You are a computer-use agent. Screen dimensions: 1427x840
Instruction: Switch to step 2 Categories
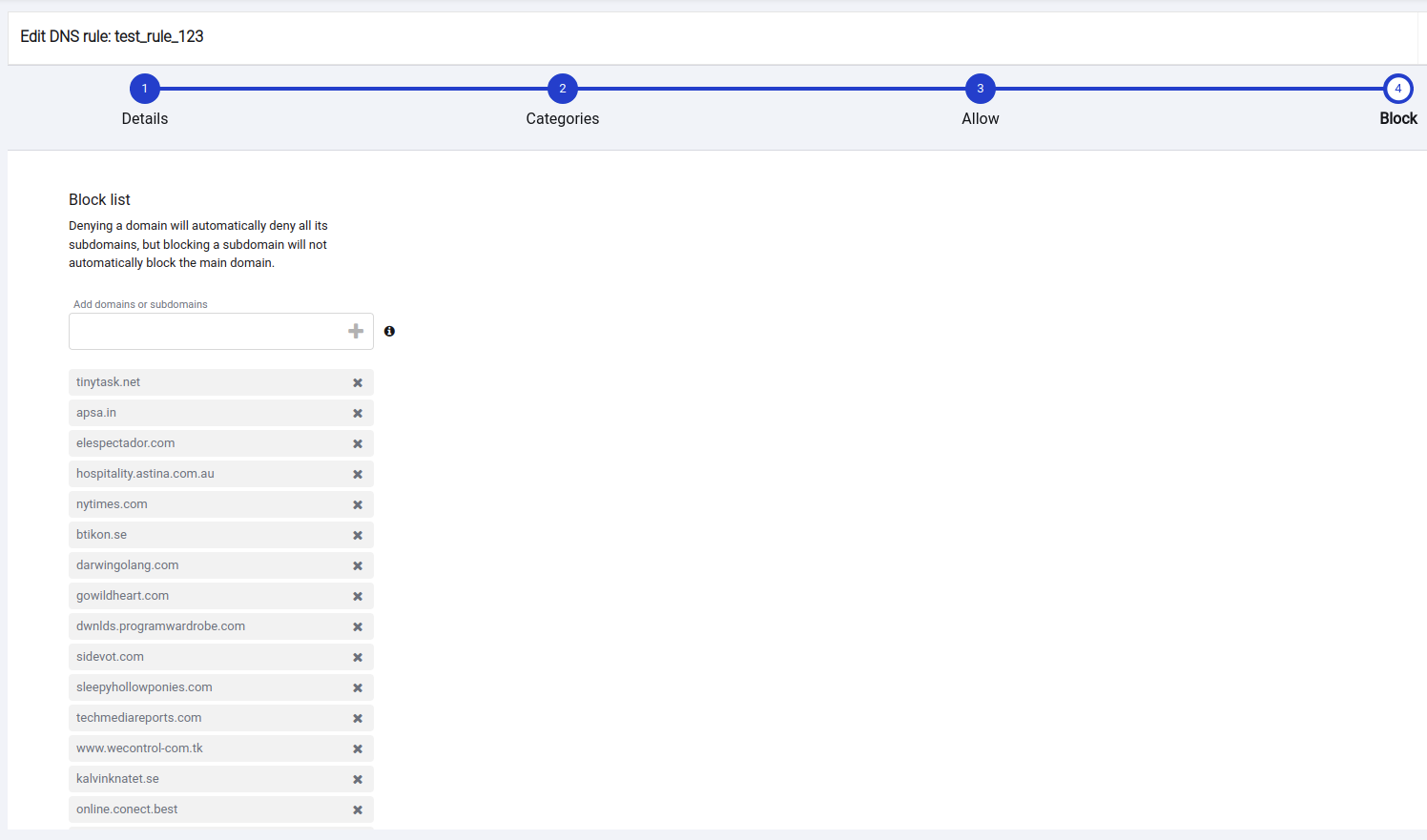(563, 89)
